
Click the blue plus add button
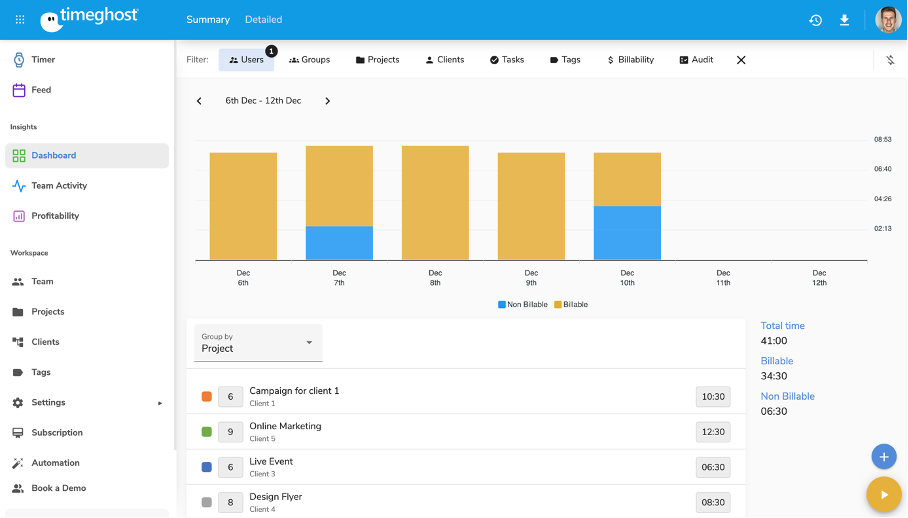click(x=883, y=457)
